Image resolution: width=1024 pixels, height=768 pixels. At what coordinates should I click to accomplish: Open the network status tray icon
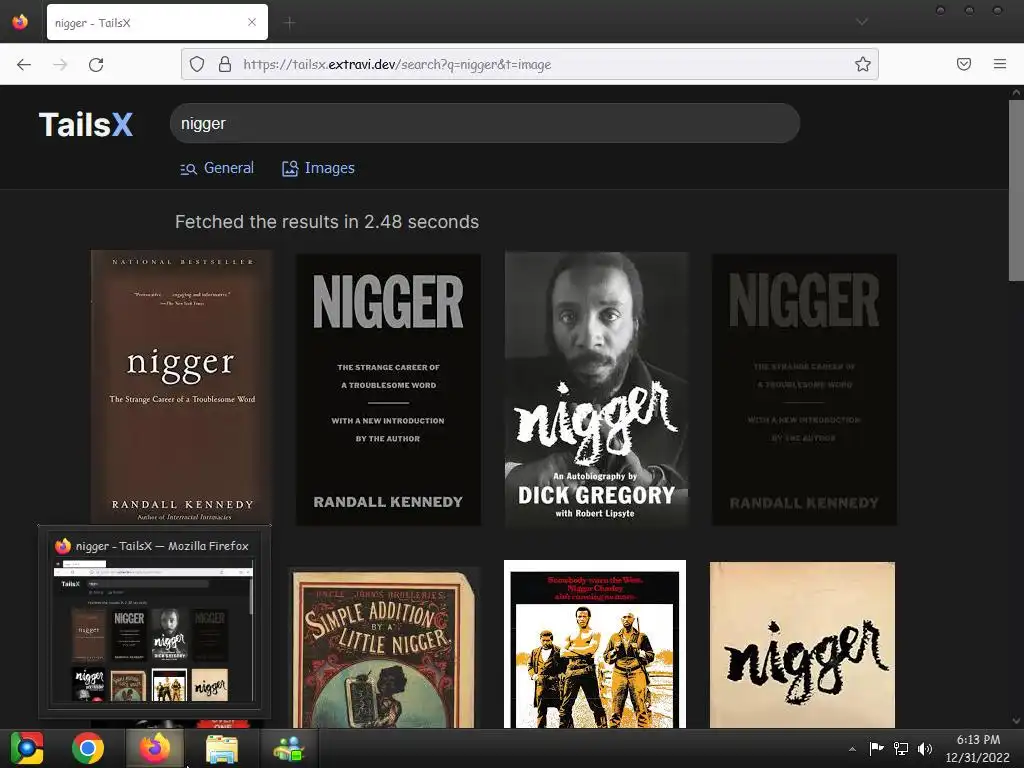pos(901,749)
